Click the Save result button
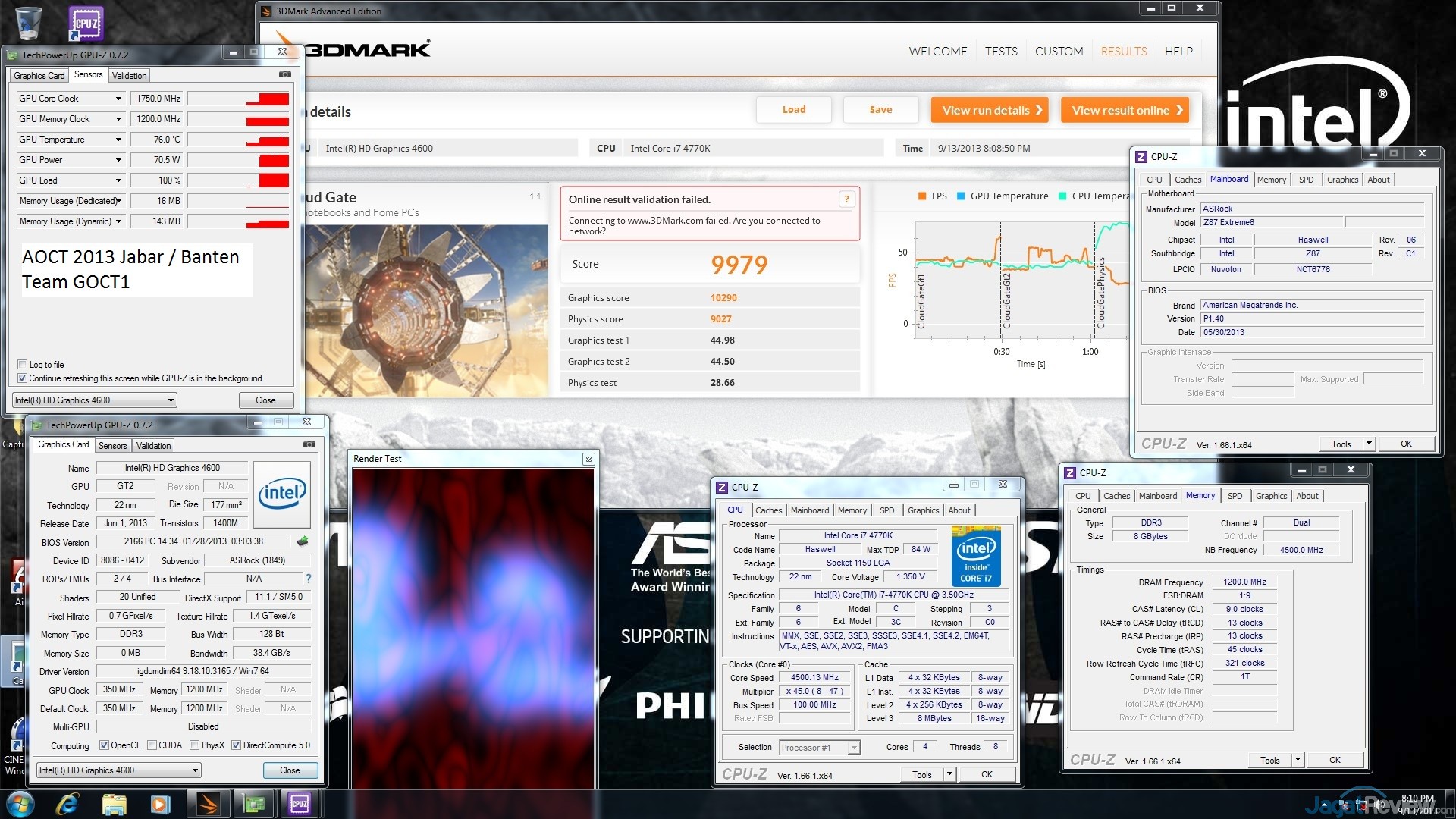The height and width of the screenshot is (819, 1456). click(880, 110)
